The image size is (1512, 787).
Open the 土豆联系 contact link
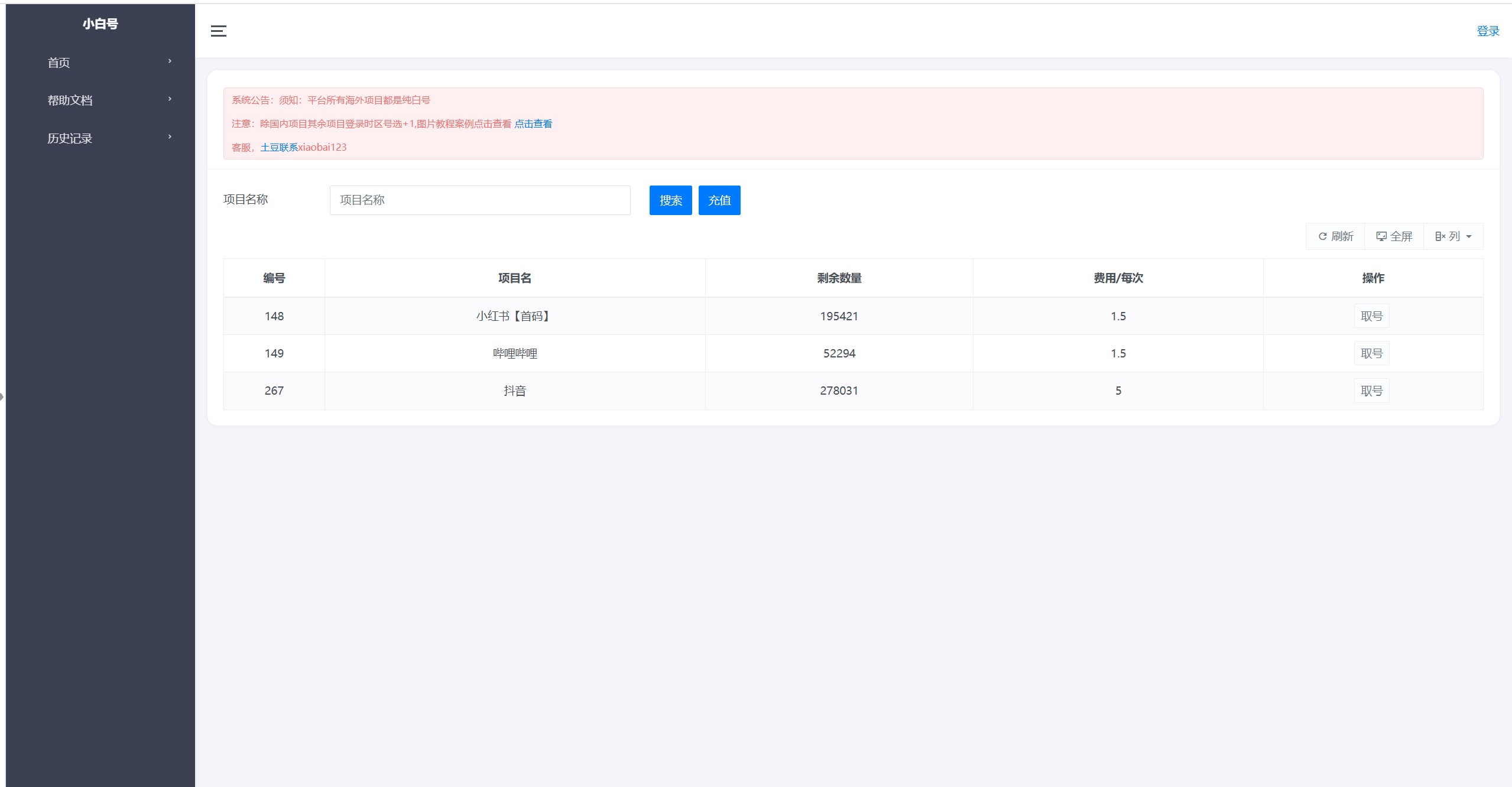pyautogui.click(x=279, y=148)
